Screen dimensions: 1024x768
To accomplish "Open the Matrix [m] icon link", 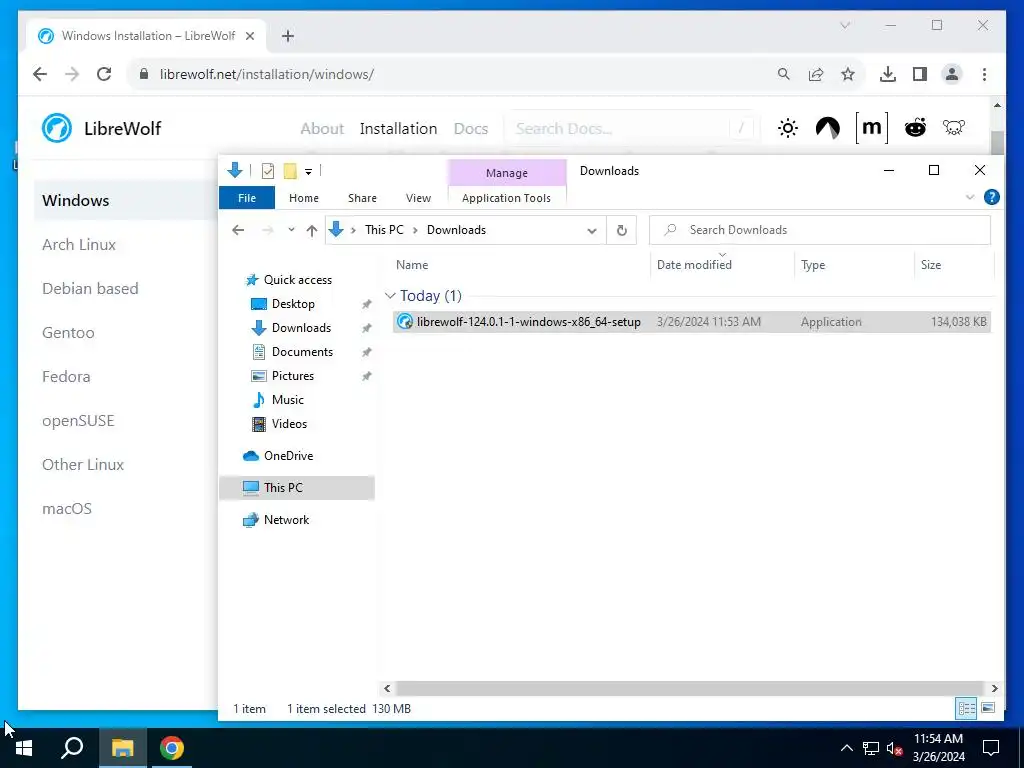I will pyautogui.click(x=871, y=127).
